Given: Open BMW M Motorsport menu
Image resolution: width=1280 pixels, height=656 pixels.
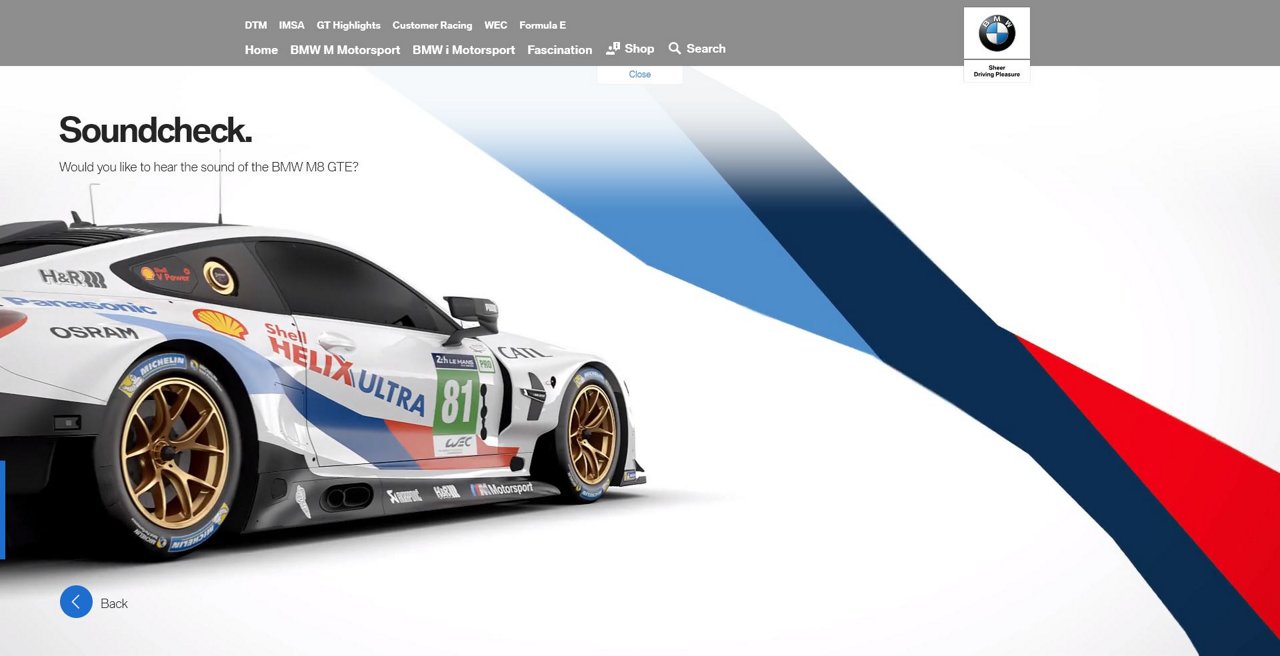Looking at the screenshot, I should [345, 50].
